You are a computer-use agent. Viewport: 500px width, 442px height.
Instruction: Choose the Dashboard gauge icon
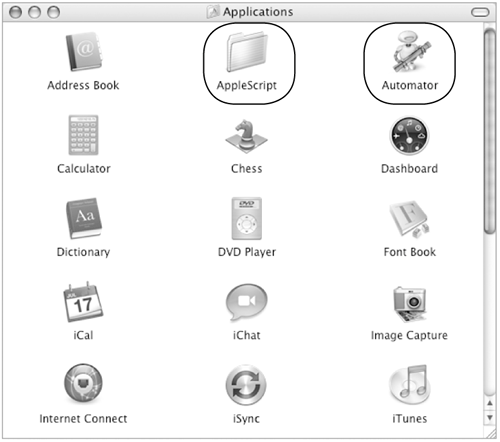click(409, 135)
